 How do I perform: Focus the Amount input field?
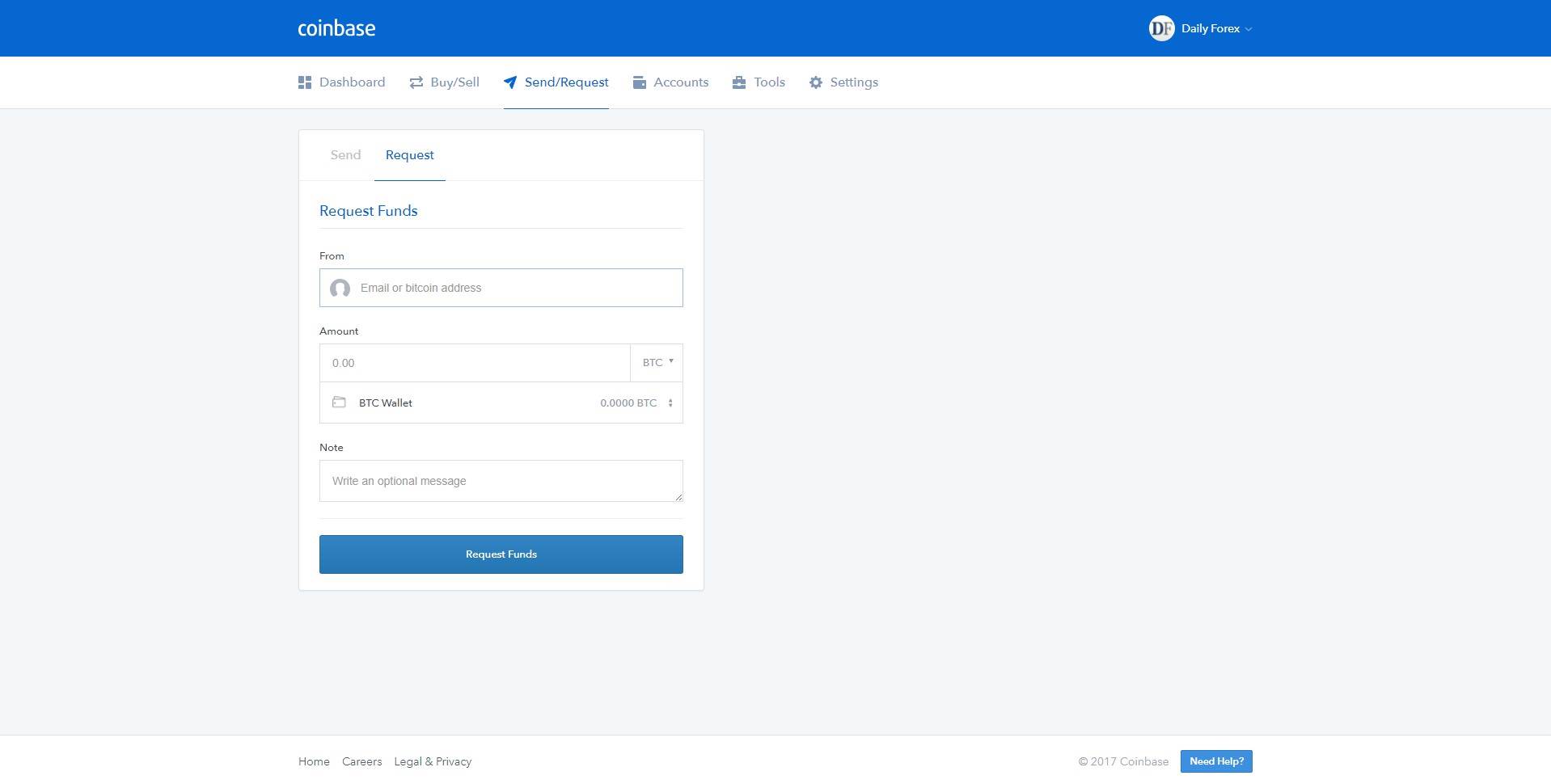click(x=475, y=363)
